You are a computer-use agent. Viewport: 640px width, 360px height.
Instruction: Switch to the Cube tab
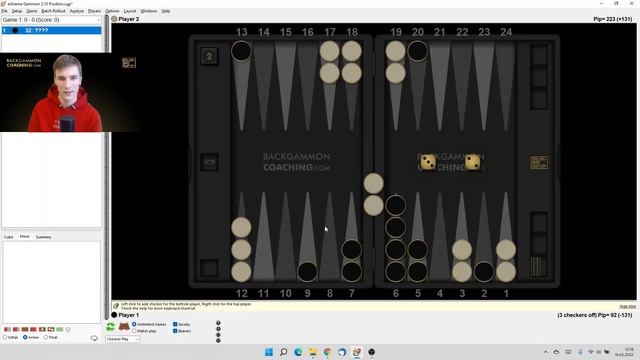coord(9,237)
